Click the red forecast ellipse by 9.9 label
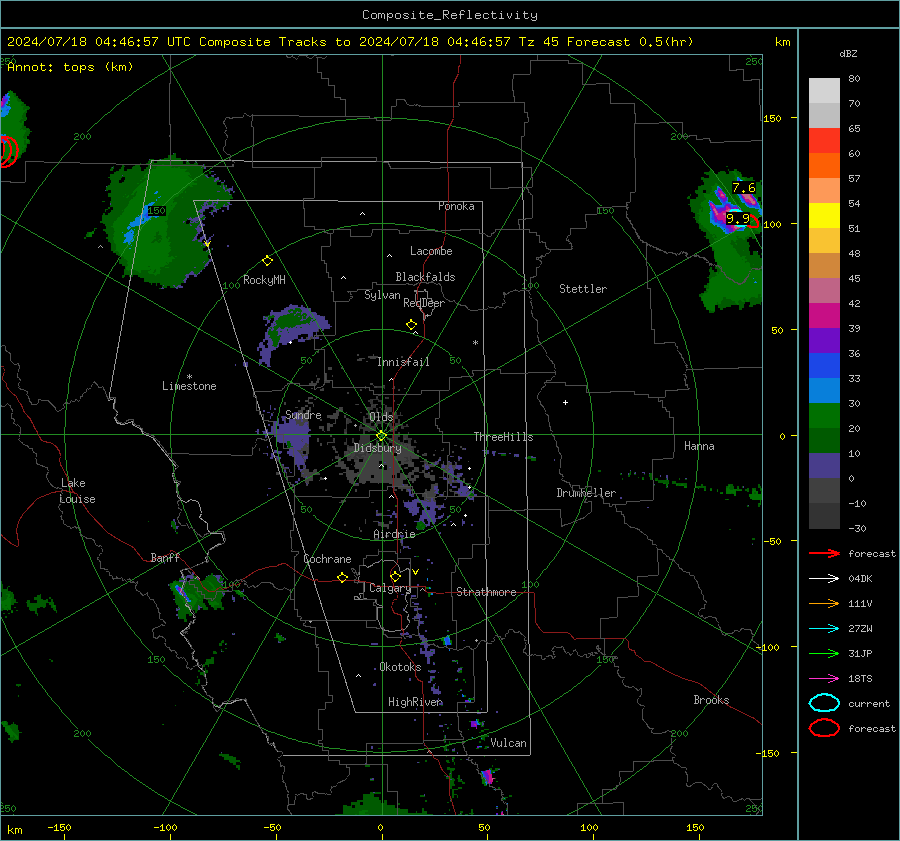The height and width of the screenshot is (841, 900). pos(753,223)
